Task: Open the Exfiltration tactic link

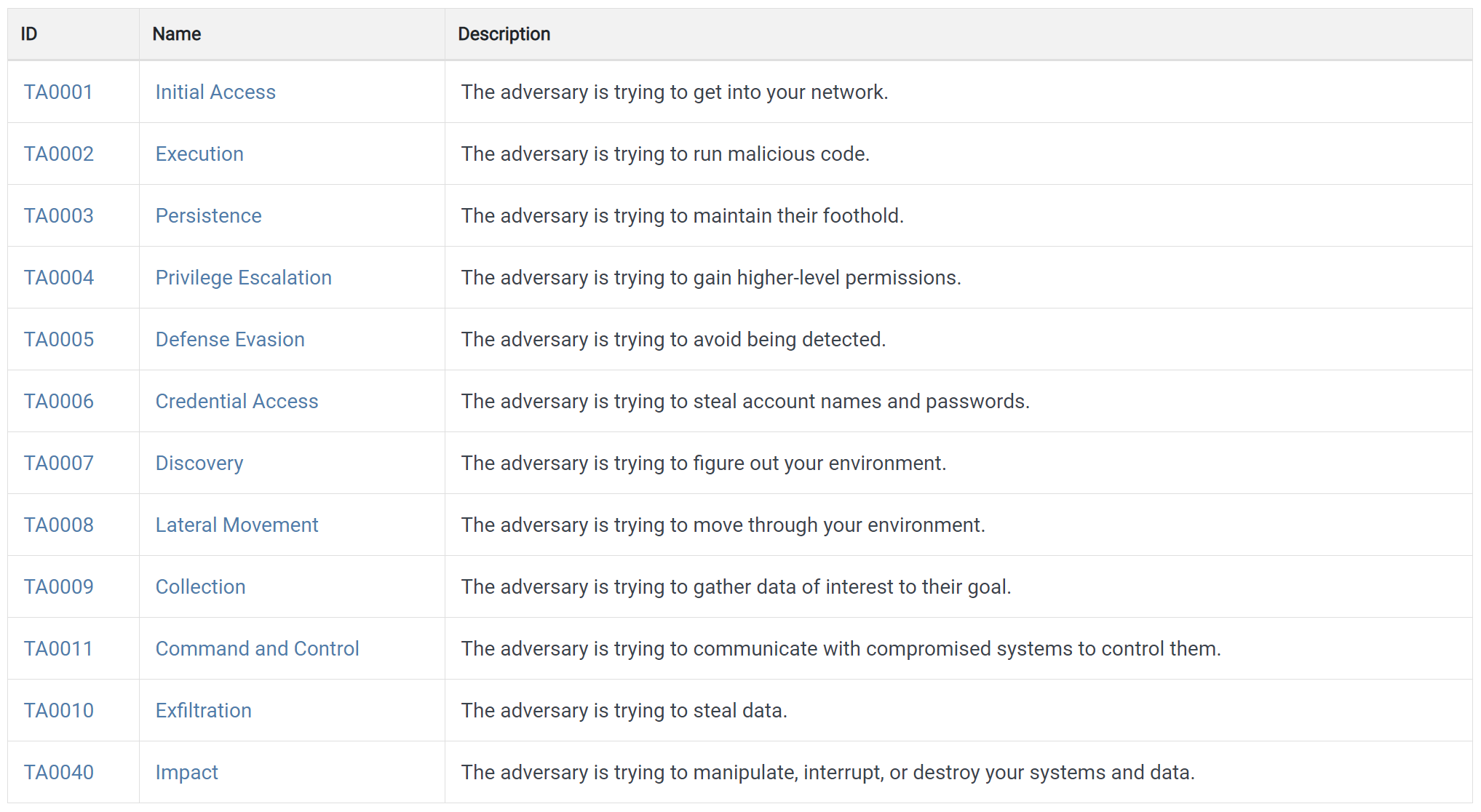Action: click(203, 711)
